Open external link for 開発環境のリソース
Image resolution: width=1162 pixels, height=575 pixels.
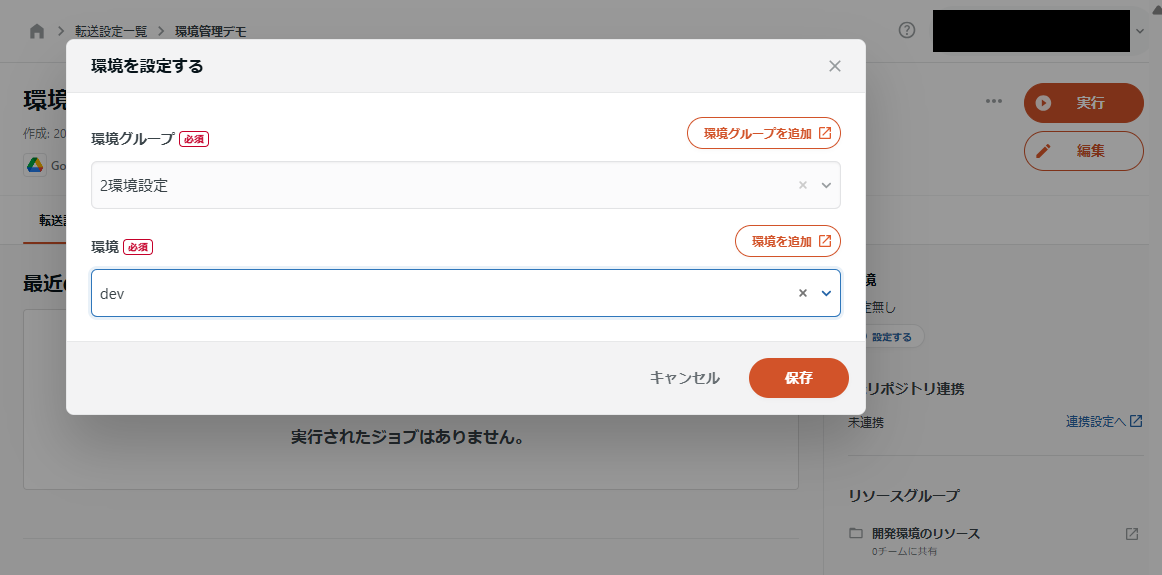click(1132, 534)
